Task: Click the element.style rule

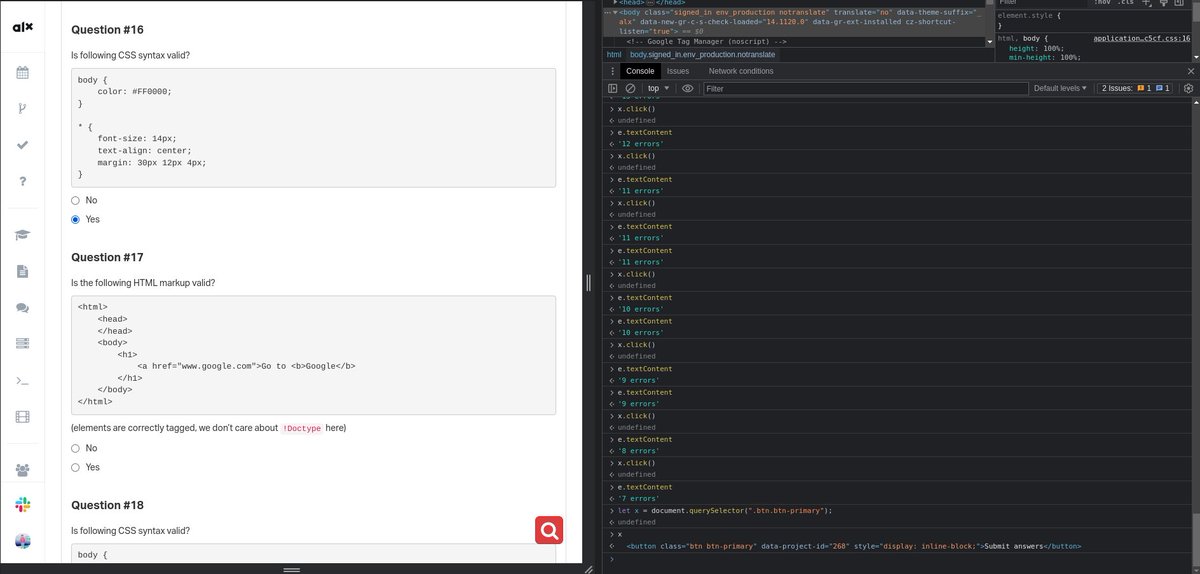Action: click(1030, 17)
